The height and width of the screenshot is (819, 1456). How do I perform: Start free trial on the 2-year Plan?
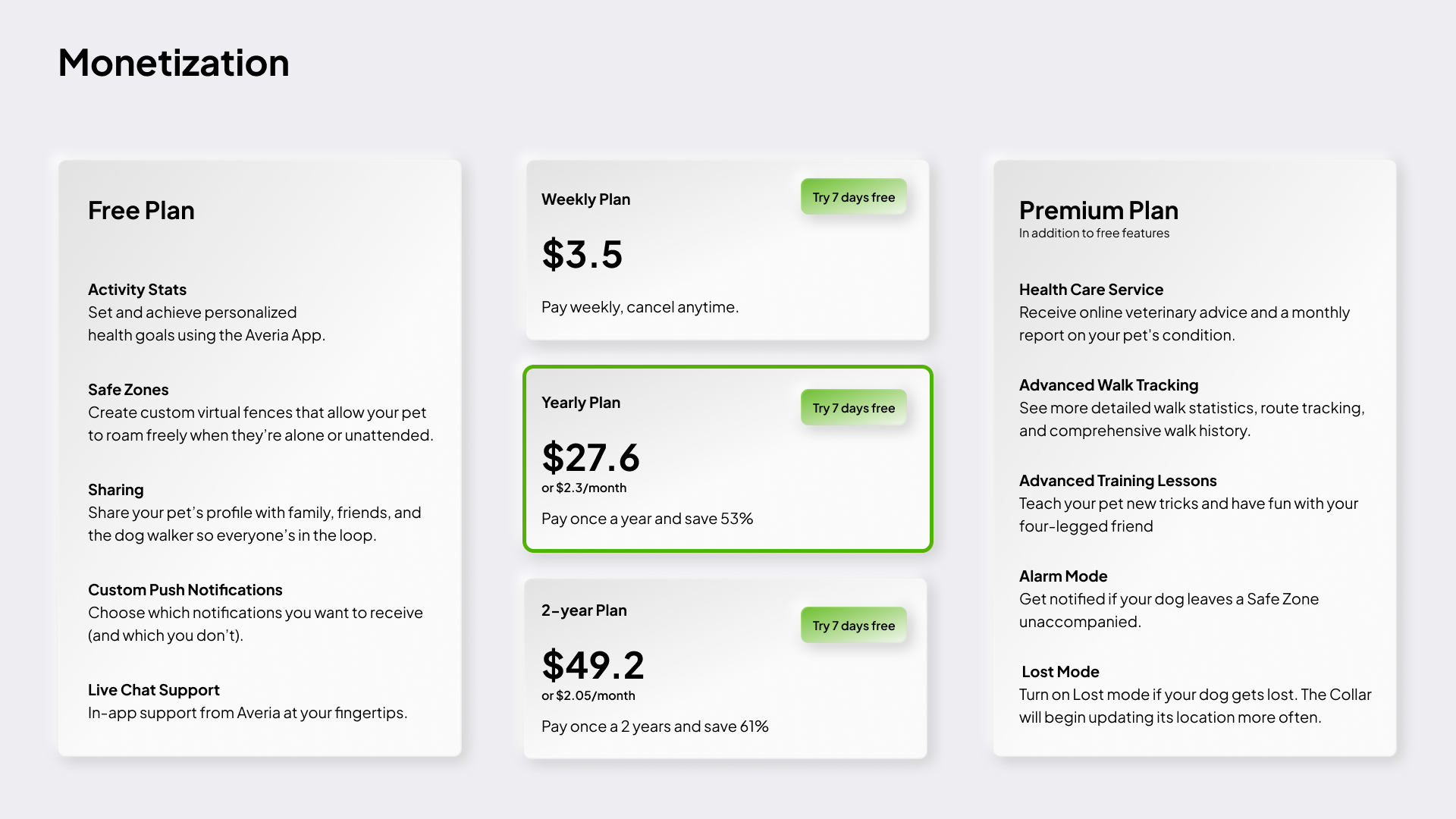(853, 626)
